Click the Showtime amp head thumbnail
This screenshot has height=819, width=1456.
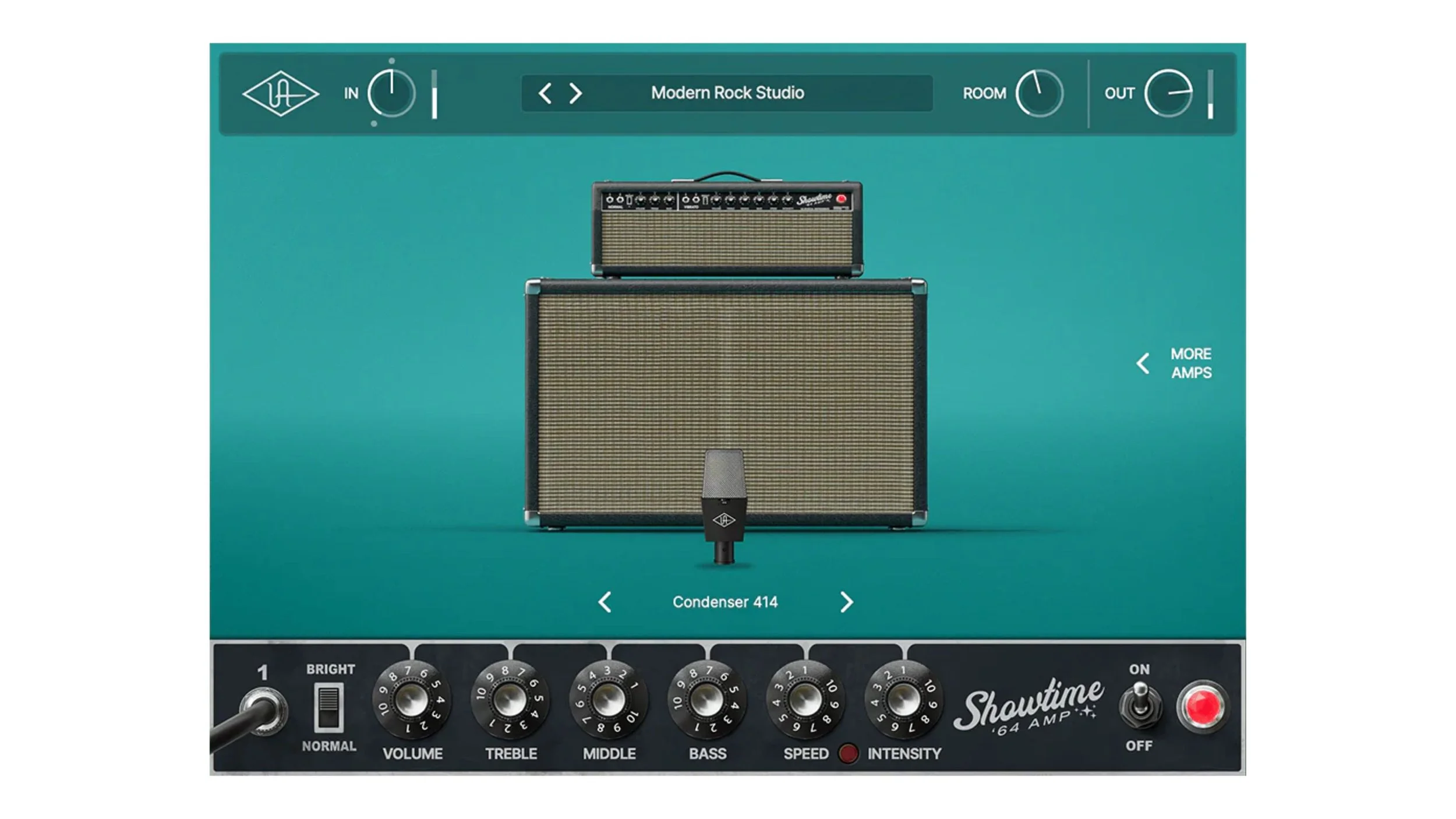tap(727, 230)
